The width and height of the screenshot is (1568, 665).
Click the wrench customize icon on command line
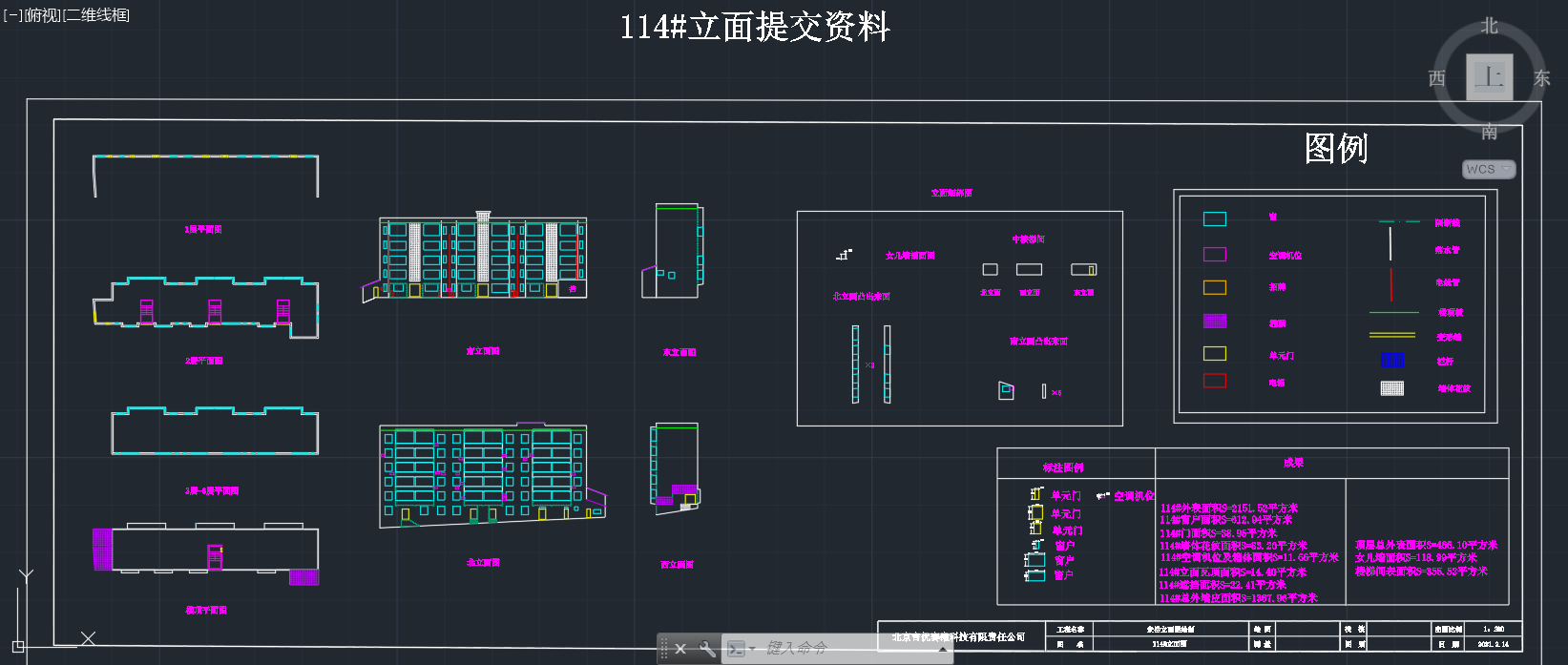point(707,649)
